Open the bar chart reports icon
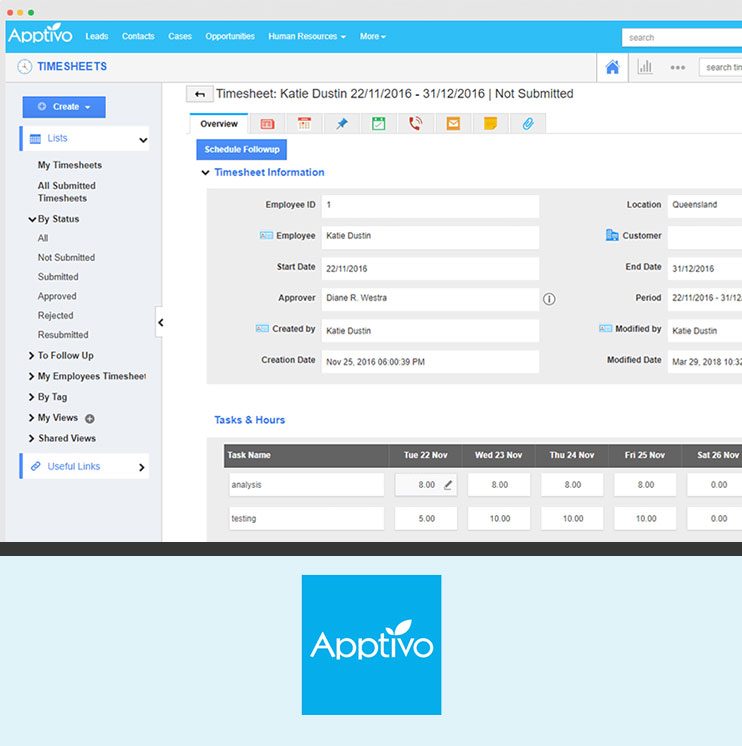 point(645,67)
